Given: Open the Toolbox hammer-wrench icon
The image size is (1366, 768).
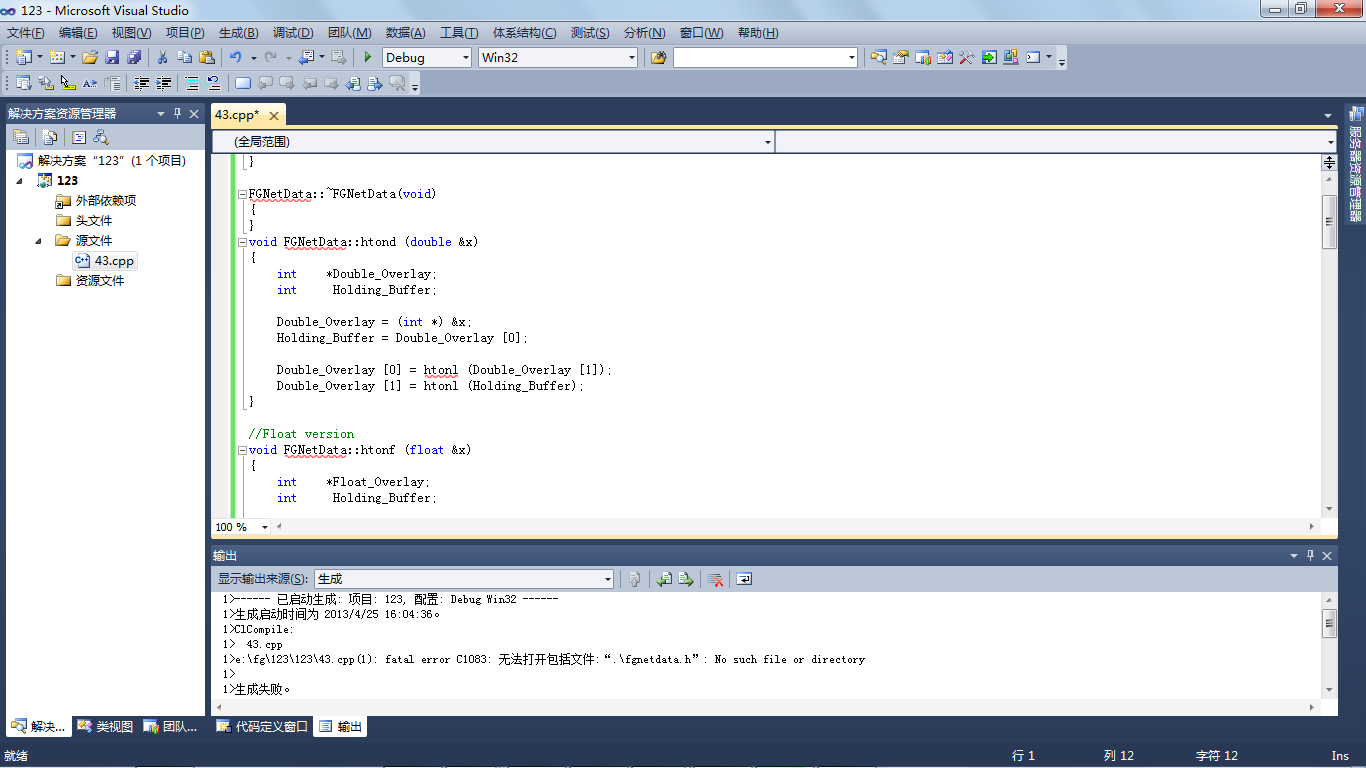Looking at the screenshot, I should (x=967, y=57).
